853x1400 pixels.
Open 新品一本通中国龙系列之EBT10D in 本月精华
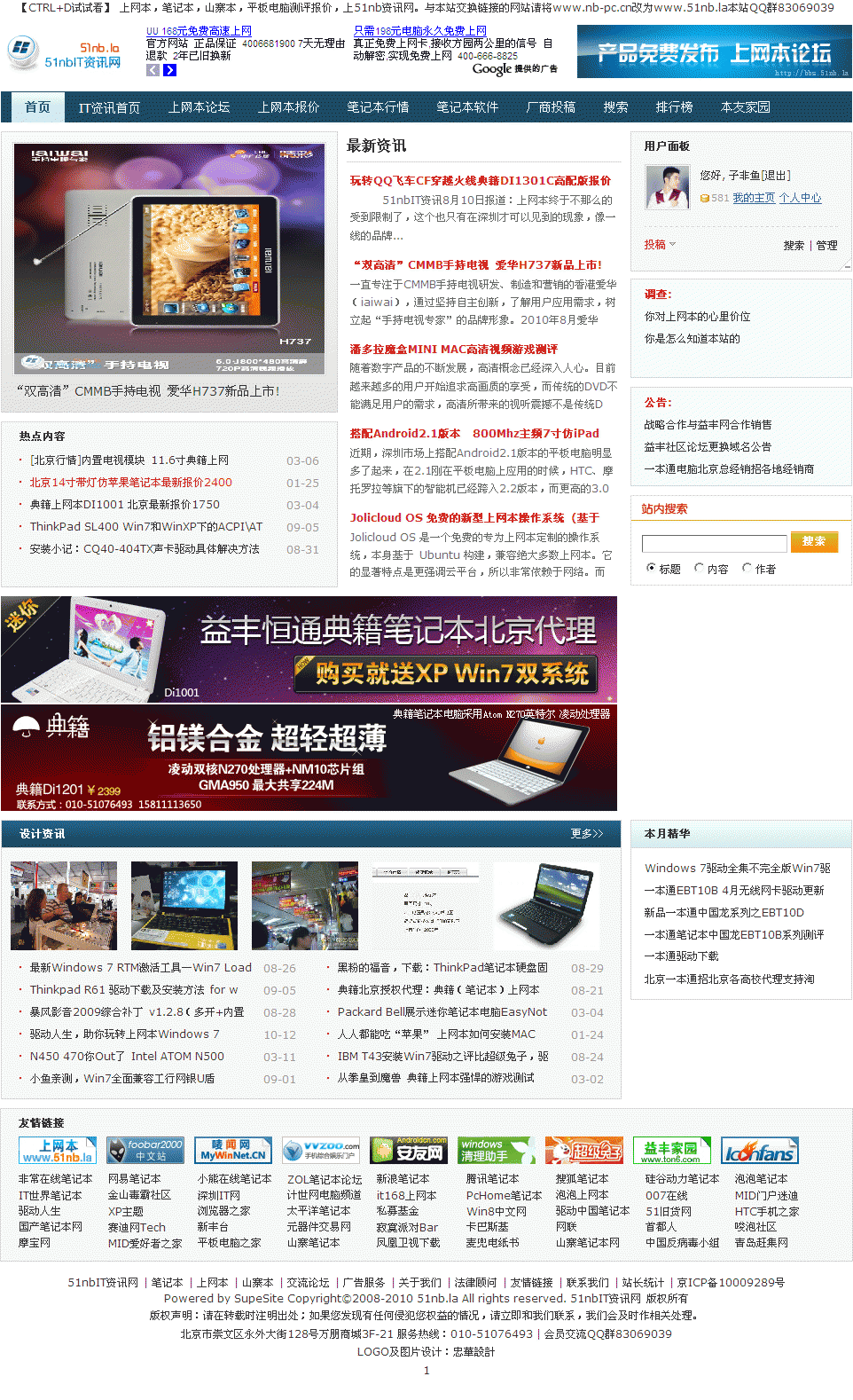724,913
